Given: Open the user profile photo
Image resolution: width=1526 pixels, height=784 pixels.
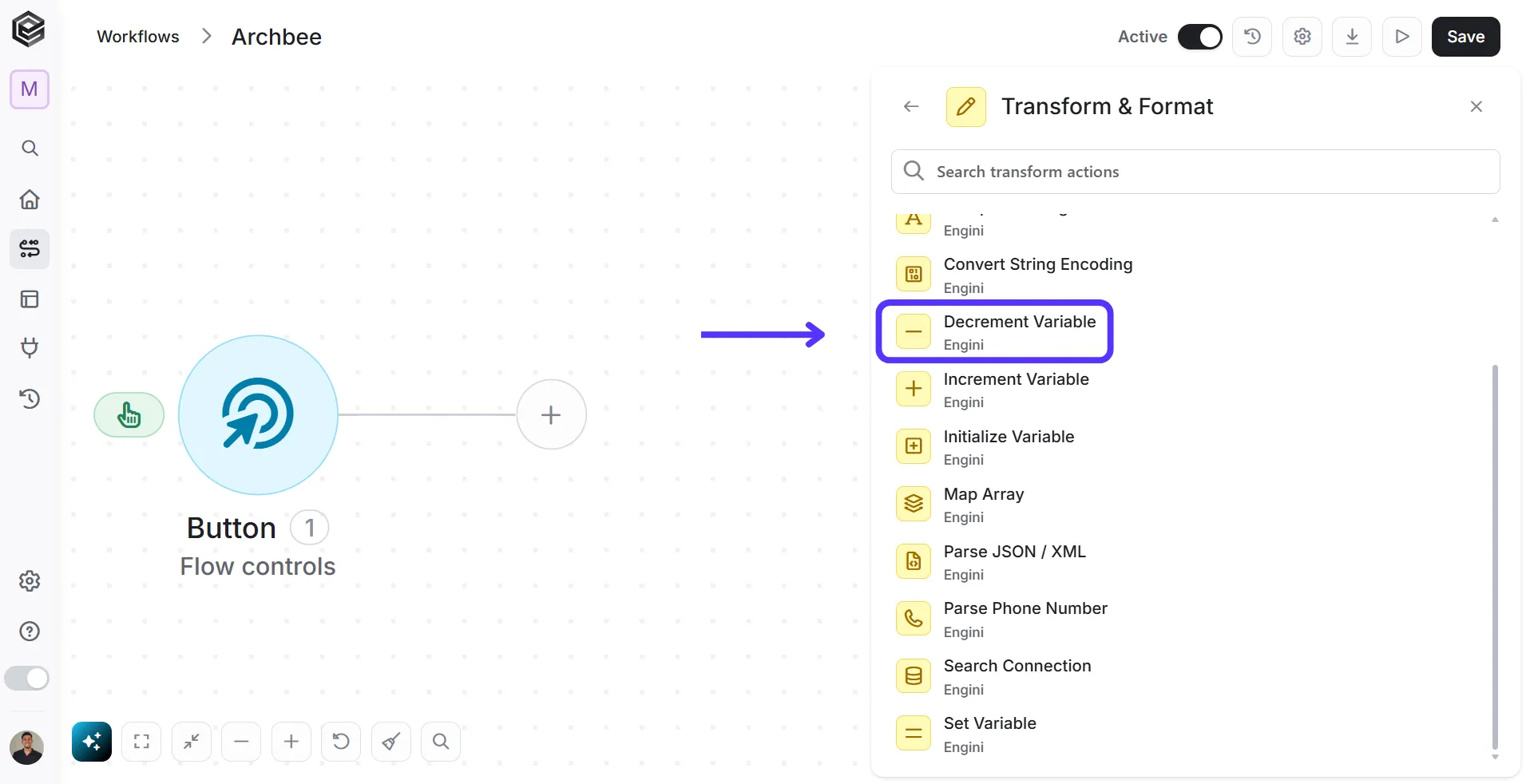Looking at the screenshot, I should click(x=26, y=748).
